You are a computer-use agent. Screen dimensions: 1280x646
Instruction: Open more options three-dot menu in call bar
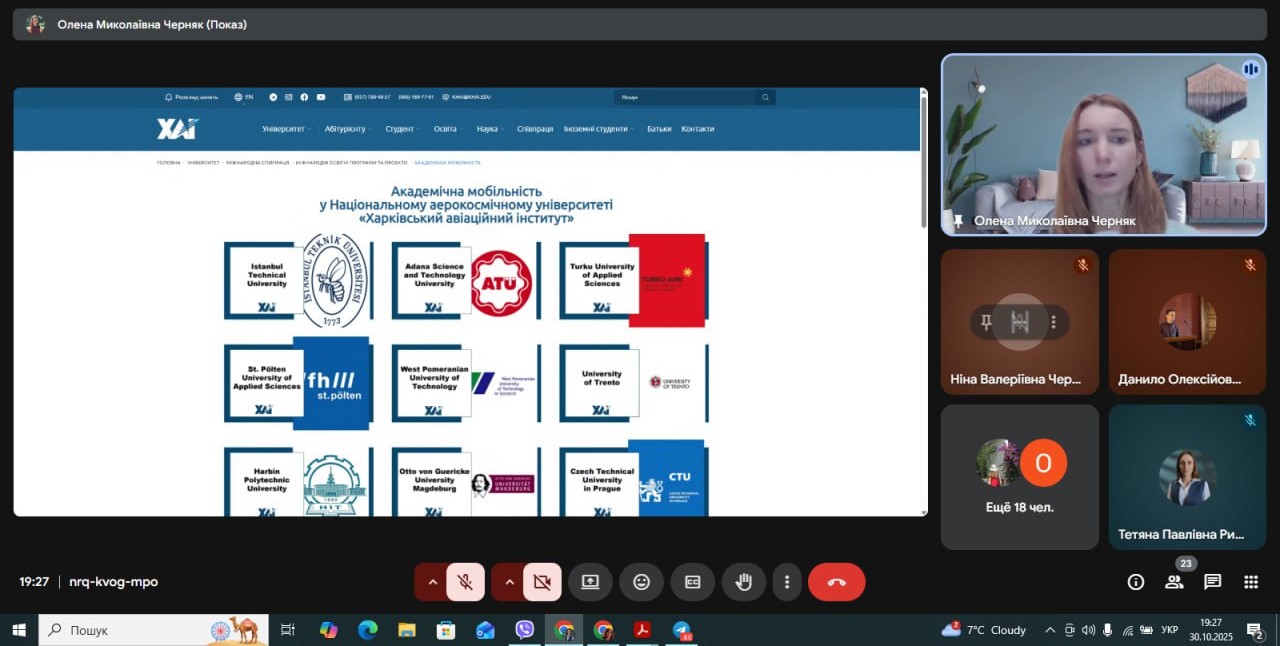(787, 582)
